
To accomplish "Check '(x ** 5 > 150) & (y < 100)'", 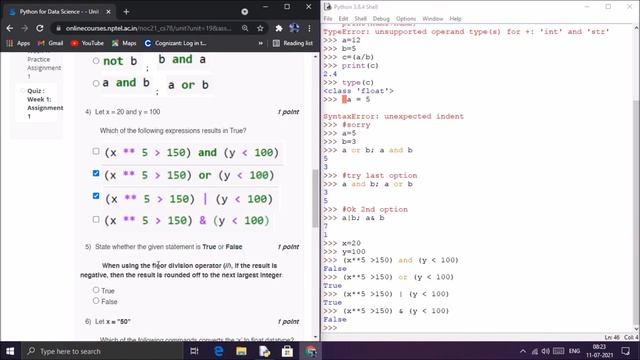I will point(96,220).
